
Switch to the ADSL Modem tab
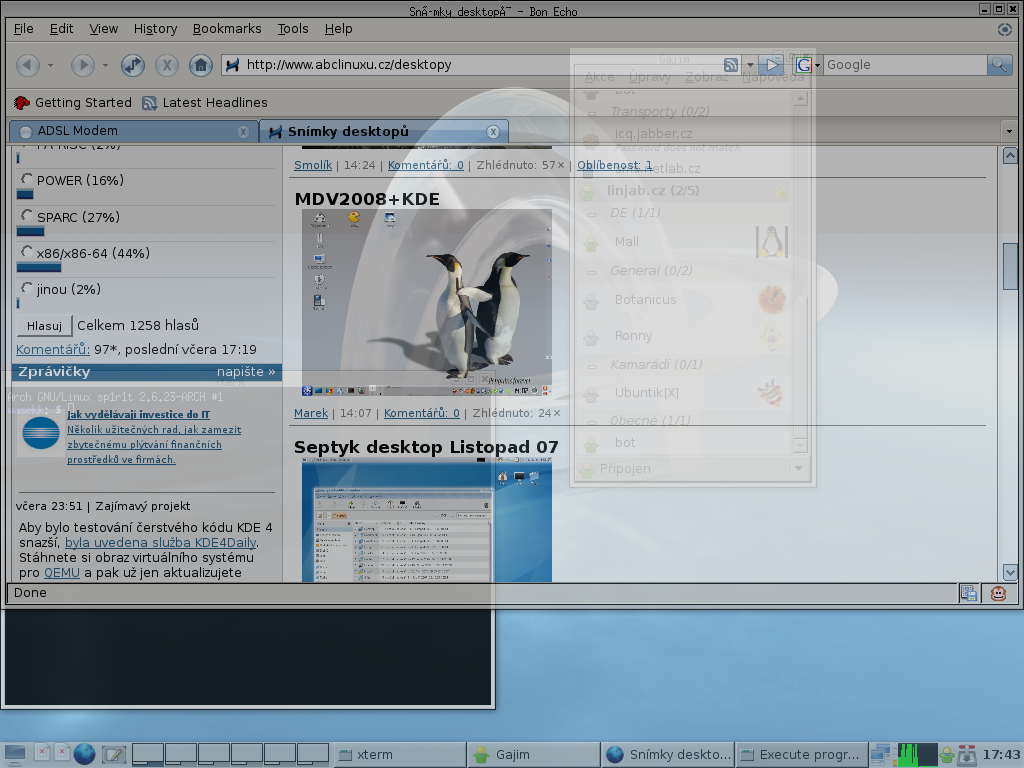[x=134, y=131]
